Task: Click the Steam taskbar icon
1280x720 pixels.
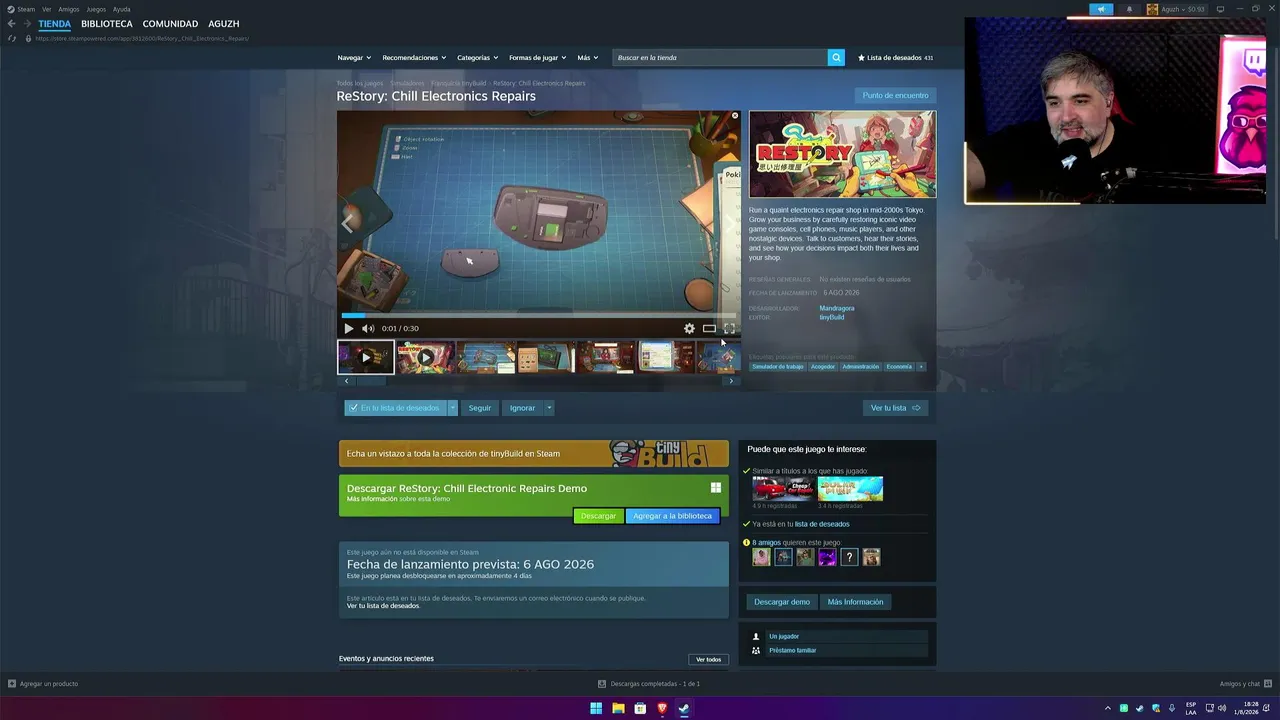Action: point(684,708)
